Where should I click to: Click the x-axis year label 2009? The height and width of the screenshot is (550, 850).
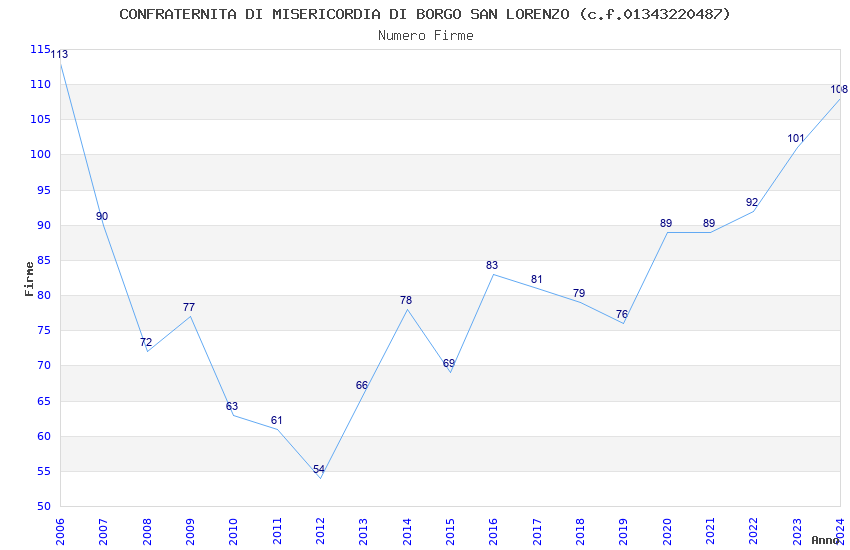tap(190, 532)
